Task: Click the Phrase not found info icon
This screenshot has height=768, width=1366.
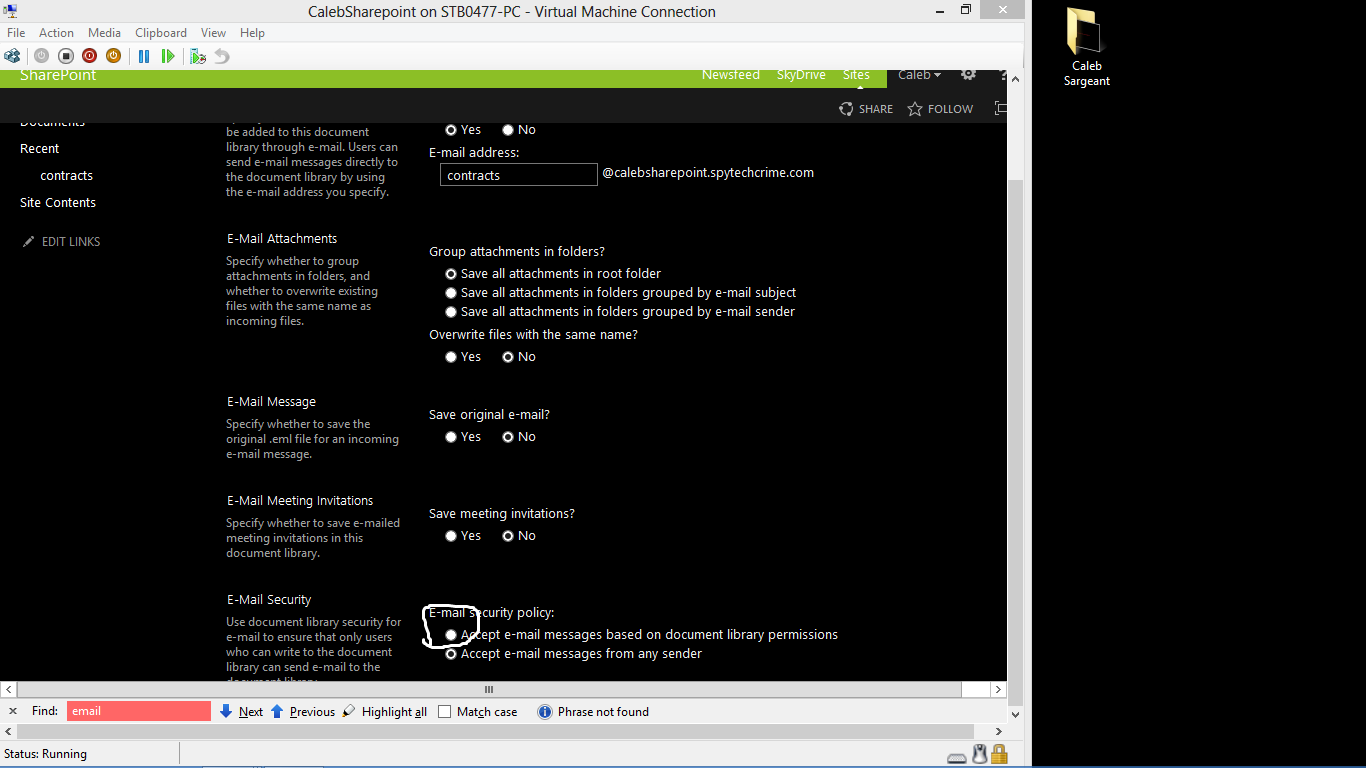Action: coord(545,712)
